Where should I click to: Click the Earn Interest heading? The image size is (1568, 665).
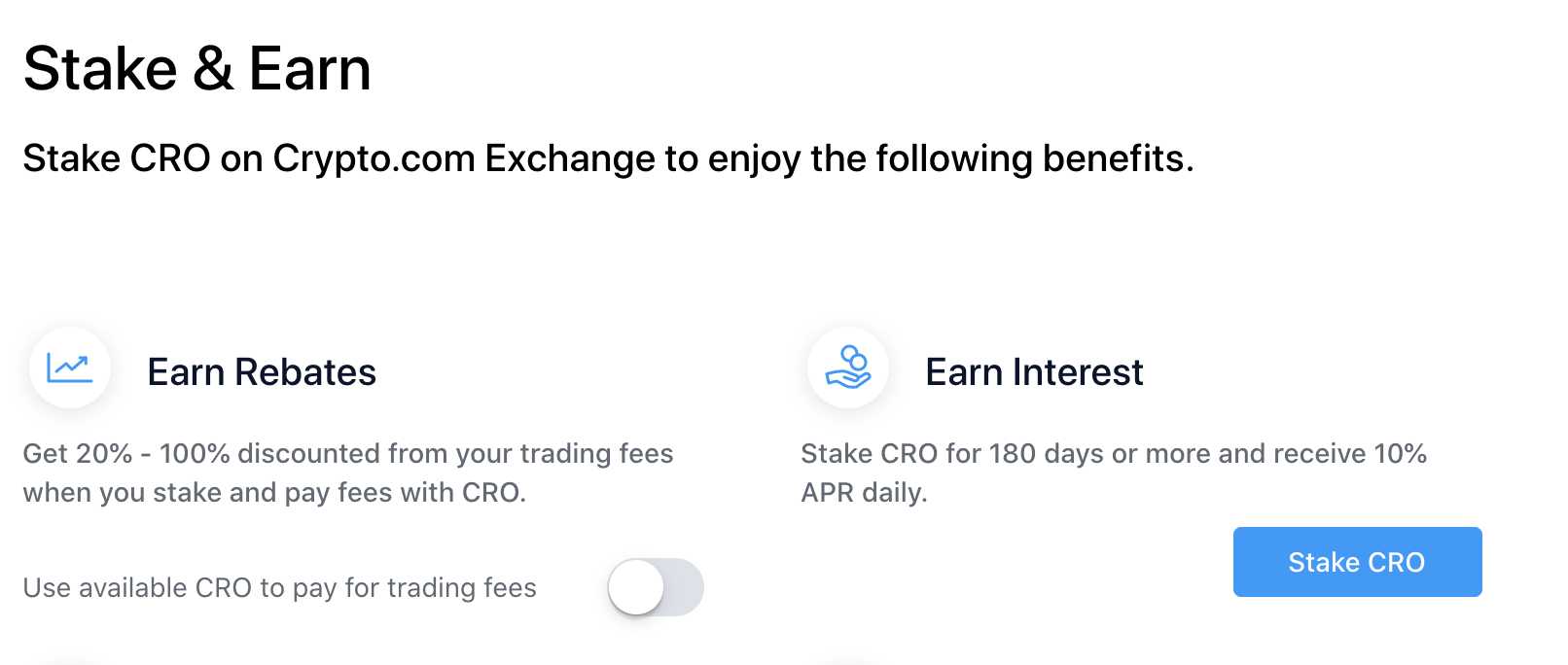[x=1035, y=371]
